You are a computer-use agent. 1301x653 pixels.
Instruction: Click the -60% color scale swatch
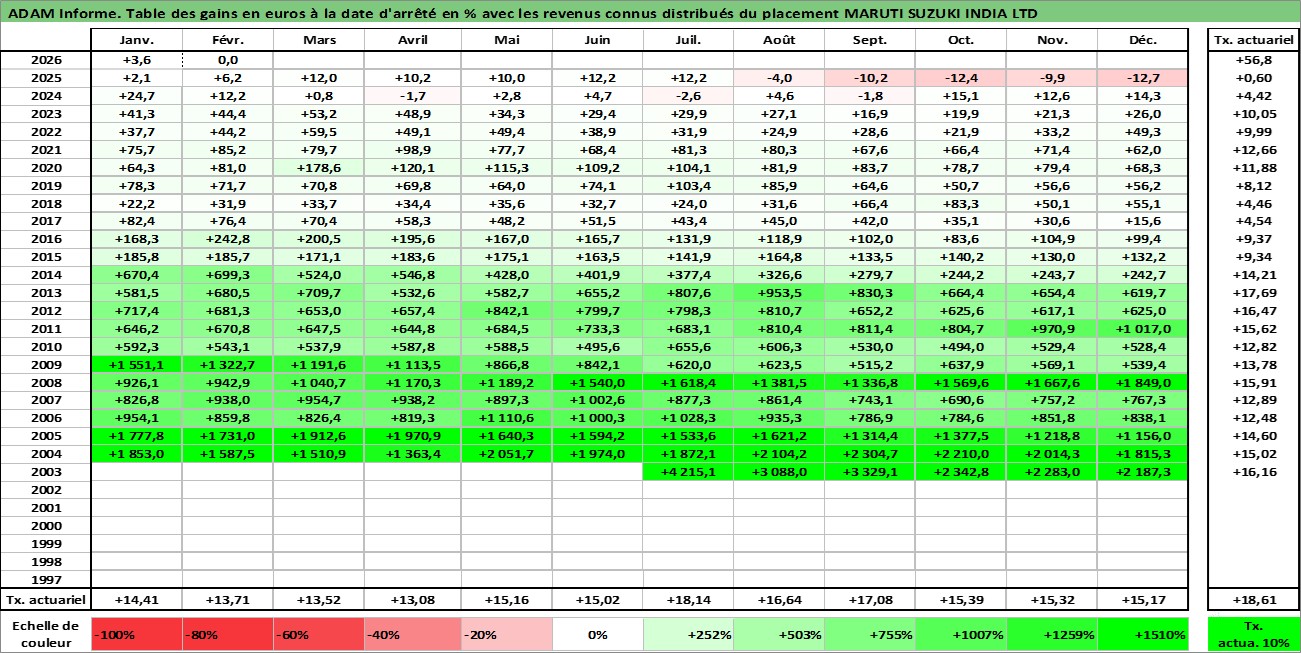pyautogui.click(x=318, y=634)
